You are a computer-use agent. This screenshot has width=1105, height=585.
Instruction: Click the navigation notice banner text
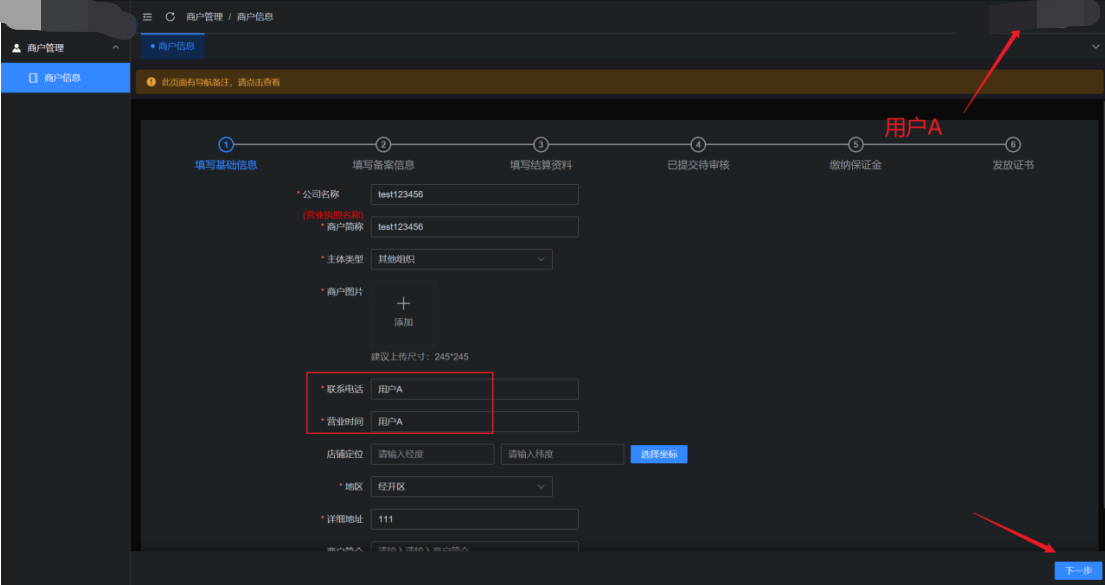point(221,82)
